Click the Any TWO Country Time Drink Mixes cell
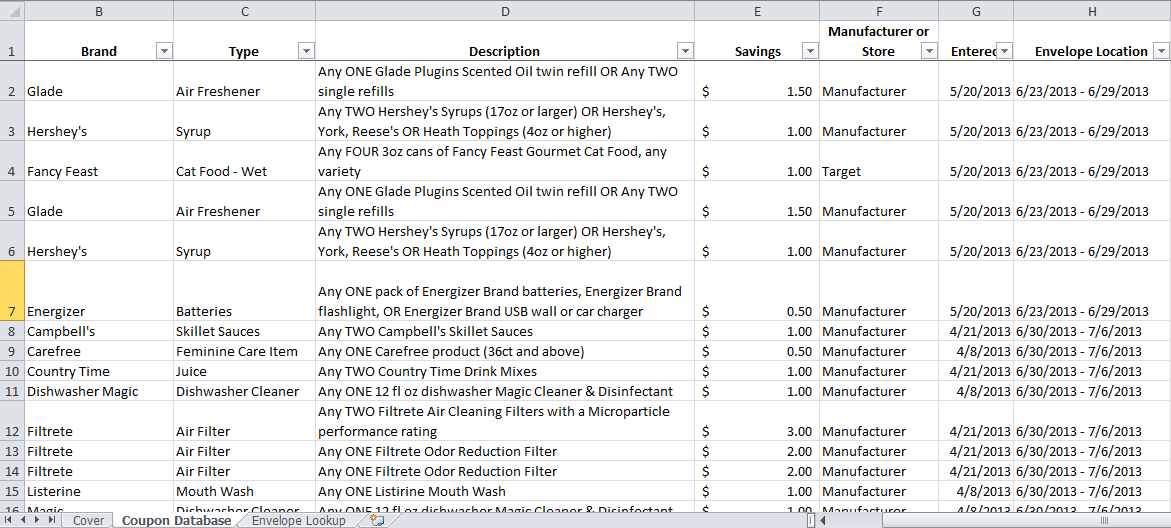 (505, 371)
